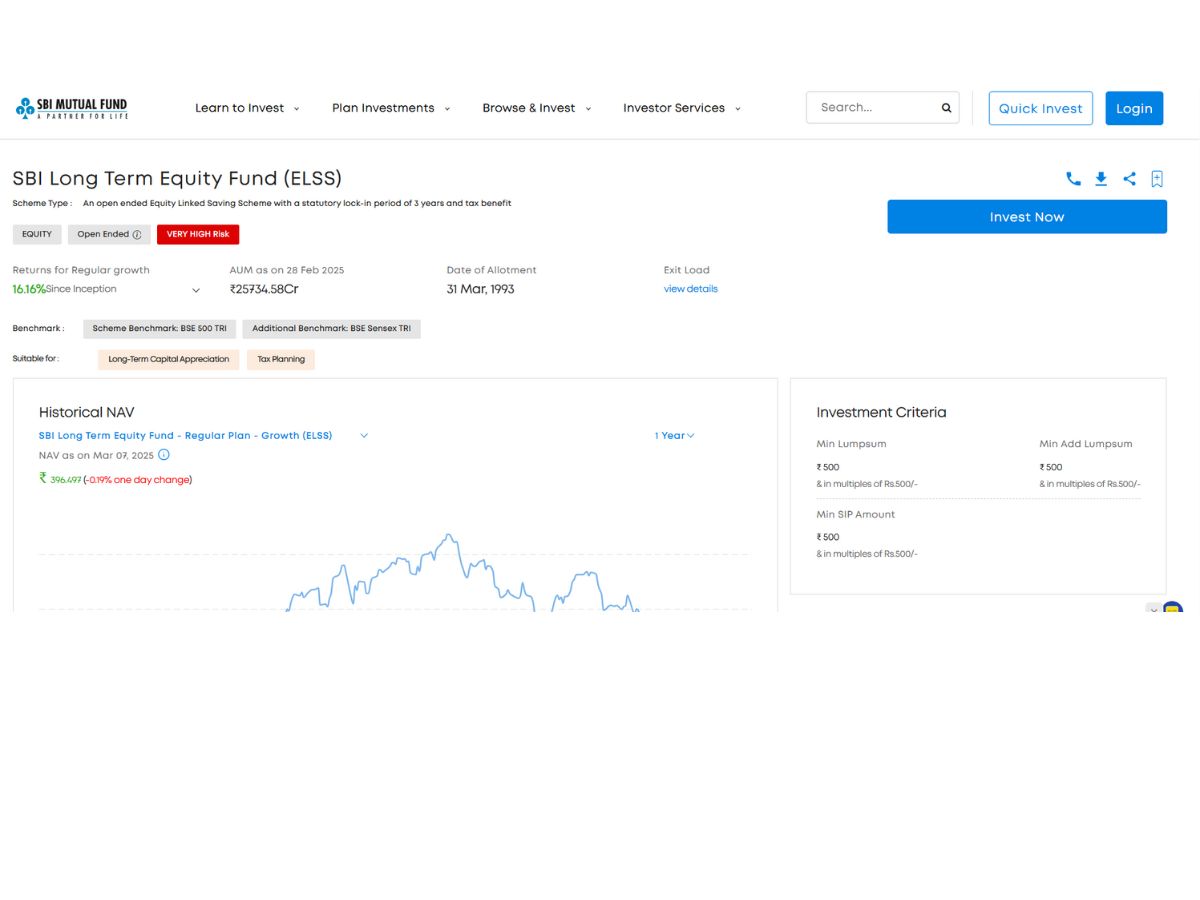
Task: Click the download scheme documents icon
Action: click(1101, 179)
